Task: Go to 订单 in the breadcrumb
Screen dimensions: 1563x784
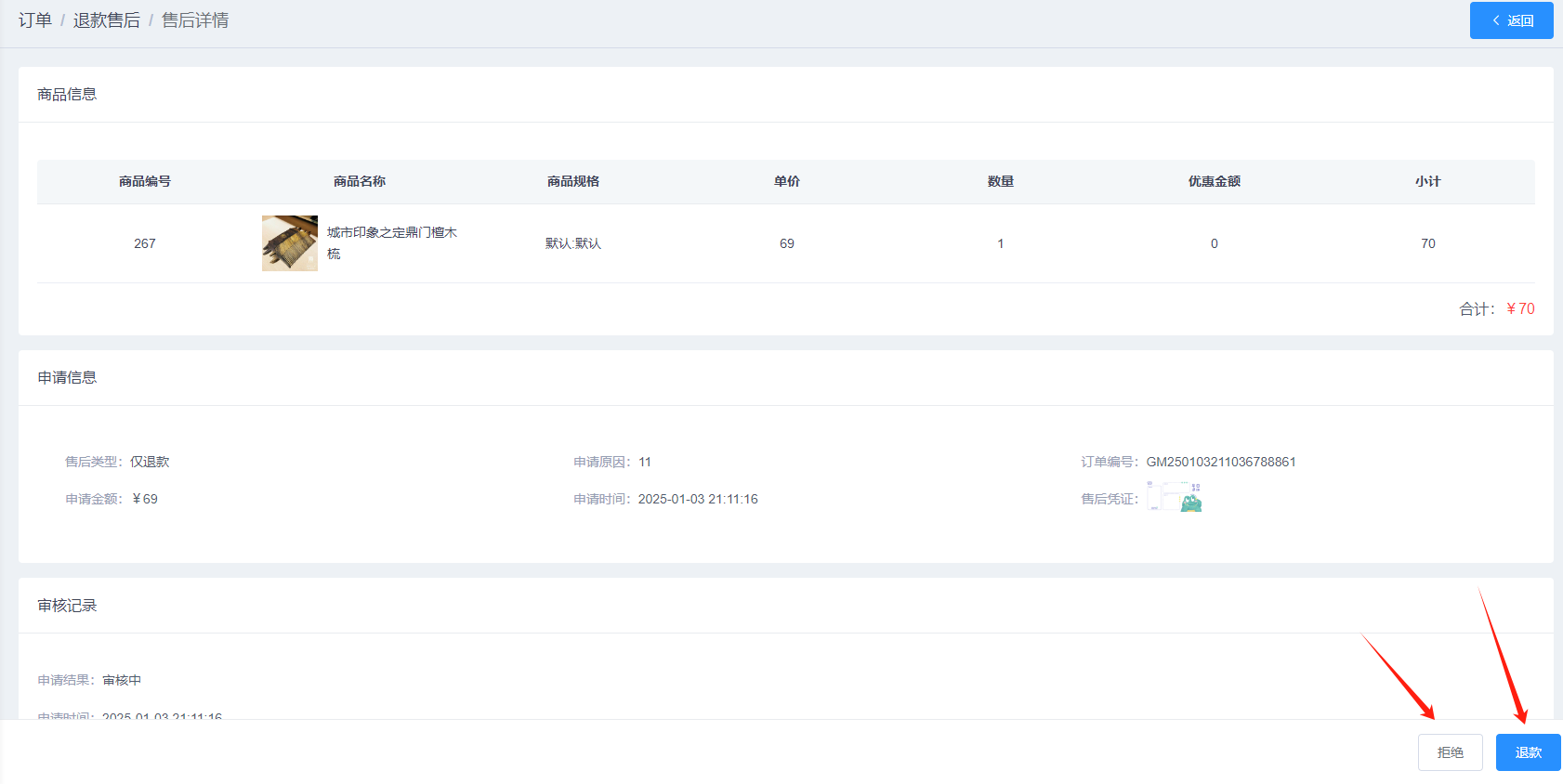Action: point(35,20)
